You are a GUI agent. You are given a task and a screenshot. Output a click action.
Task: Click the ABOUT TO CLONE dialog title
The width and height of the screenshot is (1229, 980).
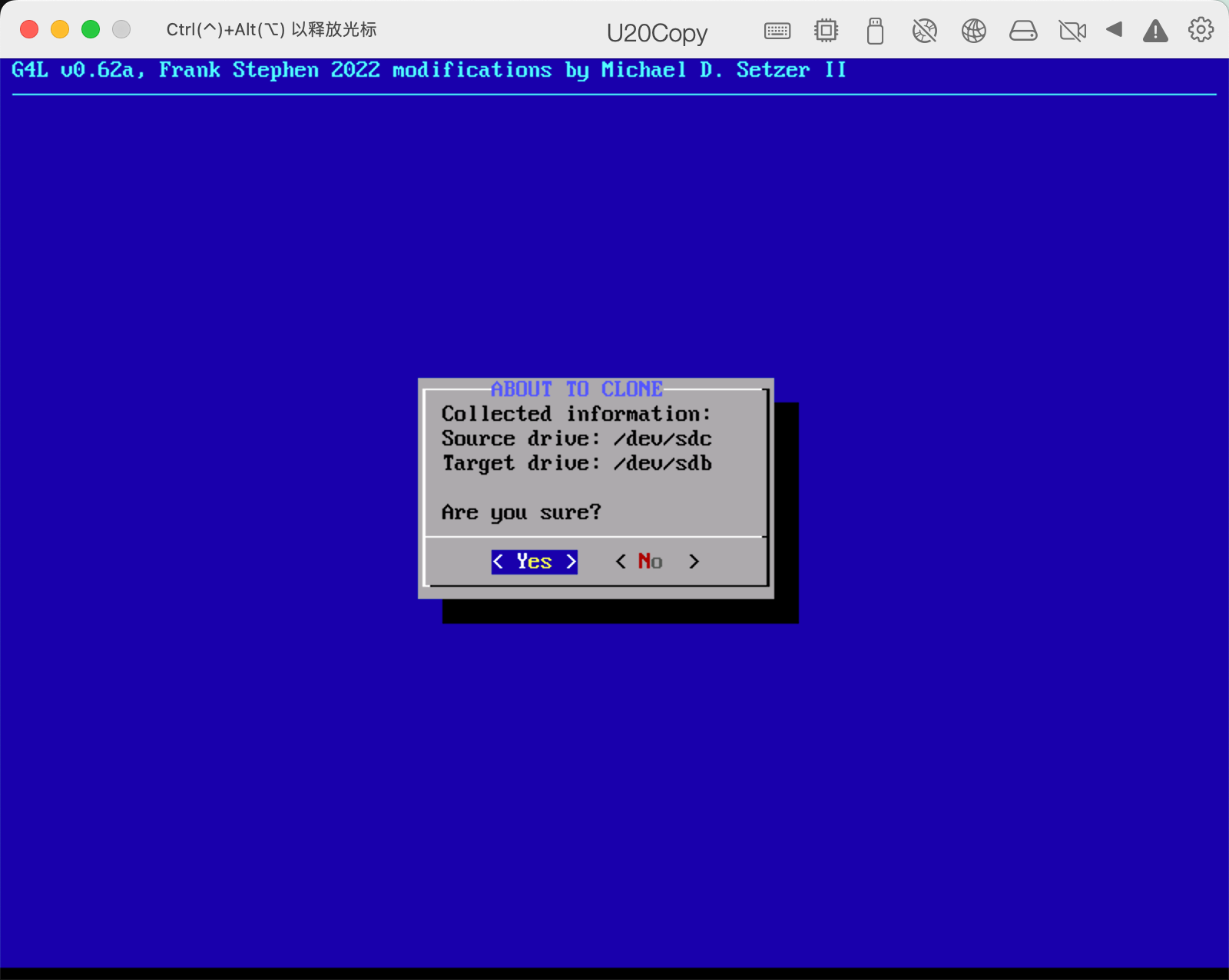click(x=578, y=389)
